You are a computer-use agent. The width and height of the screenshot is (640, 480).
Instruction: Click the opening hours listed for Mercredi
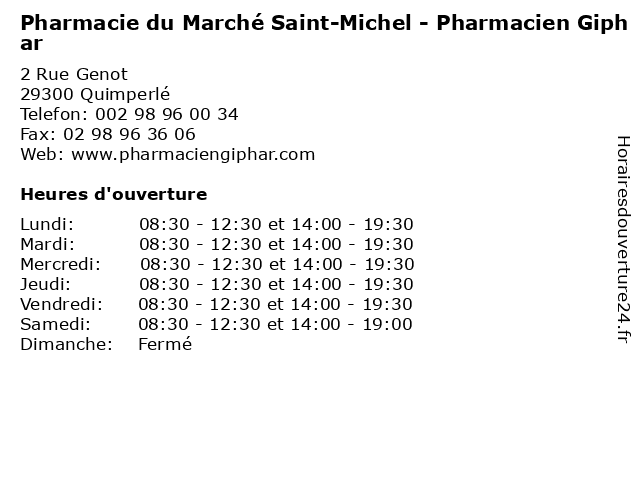[276, 264]
